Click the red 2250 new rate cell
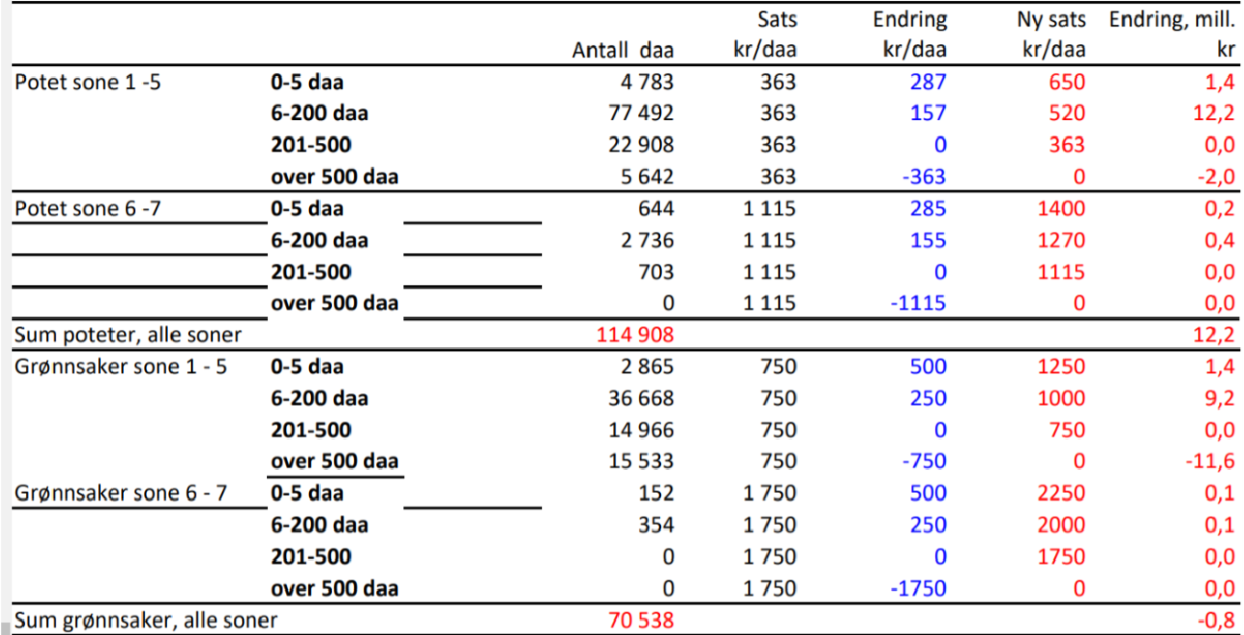This screenshot has height=635, width=1244. point(1060,492)
